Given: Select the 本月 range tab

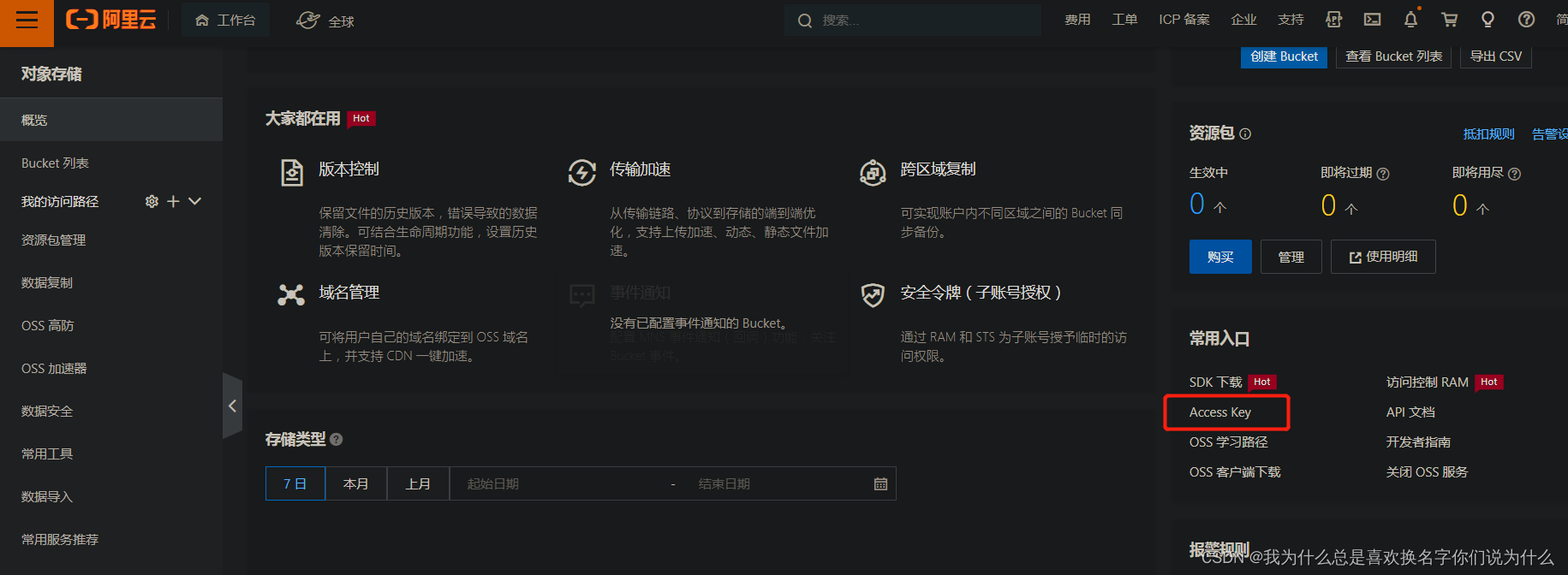Looking at the screenshot, I should [x=356, y=483].
